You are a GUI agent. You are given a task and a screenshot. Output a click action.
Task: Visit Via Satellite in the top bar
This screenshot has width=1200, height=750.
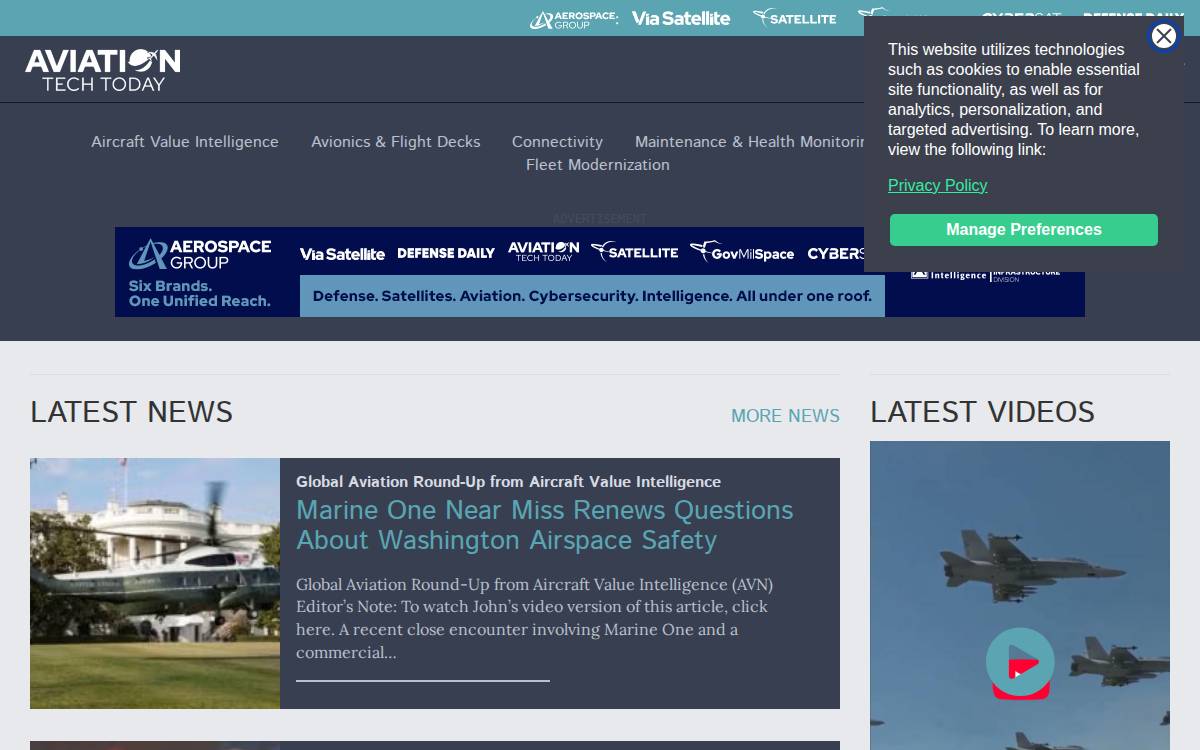pos(680,18)
